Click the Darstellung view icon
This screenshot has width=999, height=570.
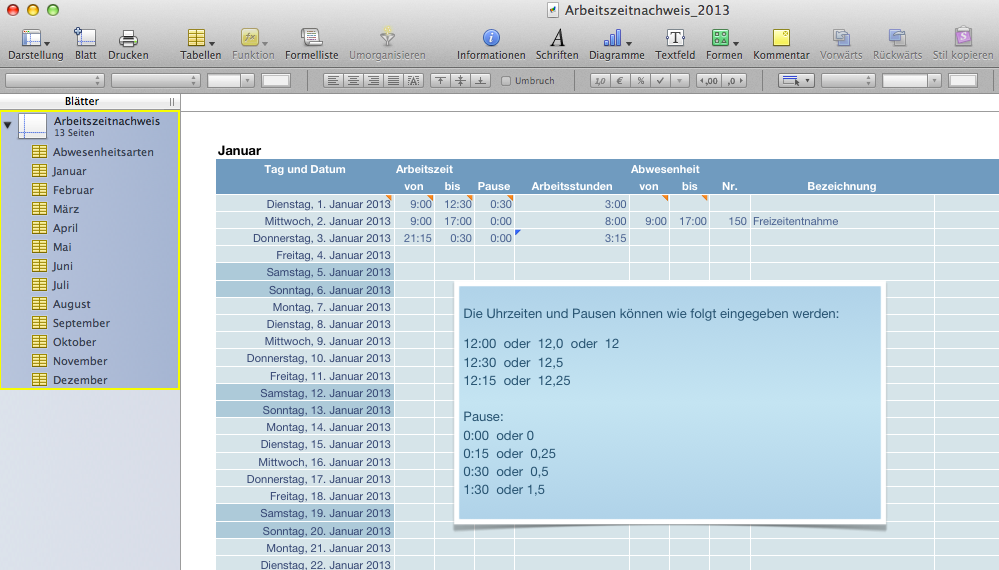tap(34, 39)
